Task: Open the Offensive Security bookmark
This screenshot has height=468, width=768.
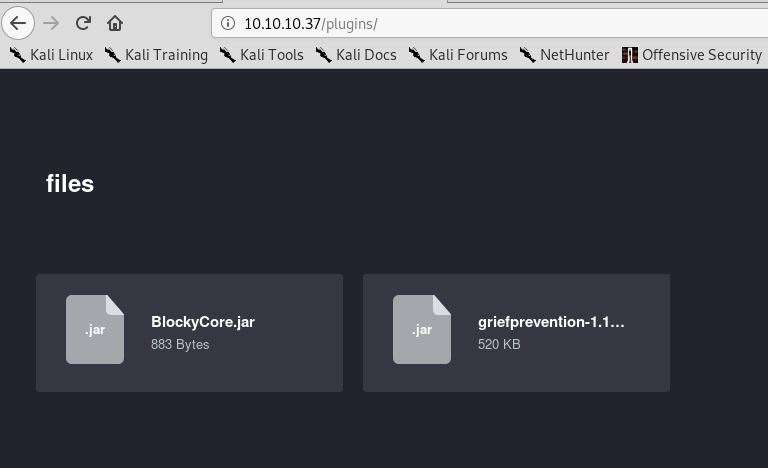Action: pyautogui.click(x=692, y=55)
